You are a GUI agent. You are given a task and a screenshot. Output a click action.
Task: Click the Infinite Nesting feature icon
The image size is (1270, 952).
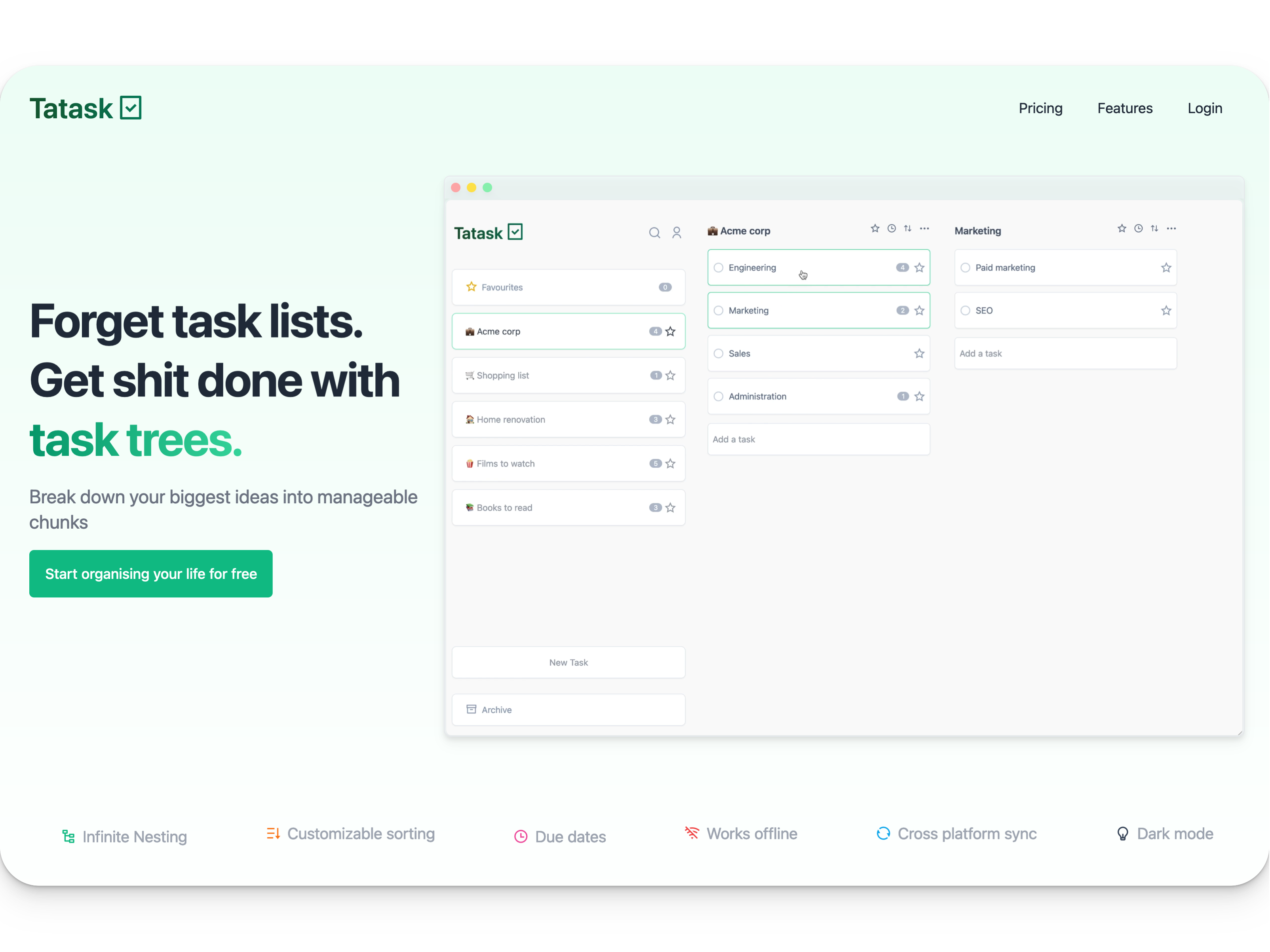[x=68, y=836]
